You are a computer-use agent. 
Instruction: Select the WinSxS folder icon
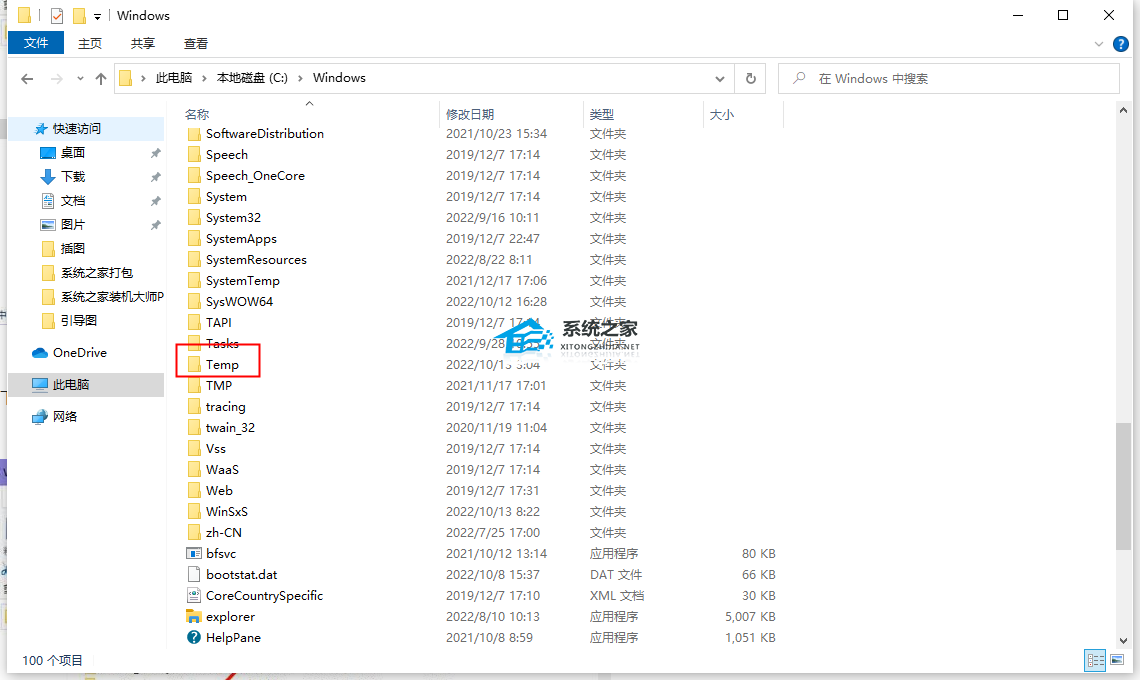pos(194,511)
